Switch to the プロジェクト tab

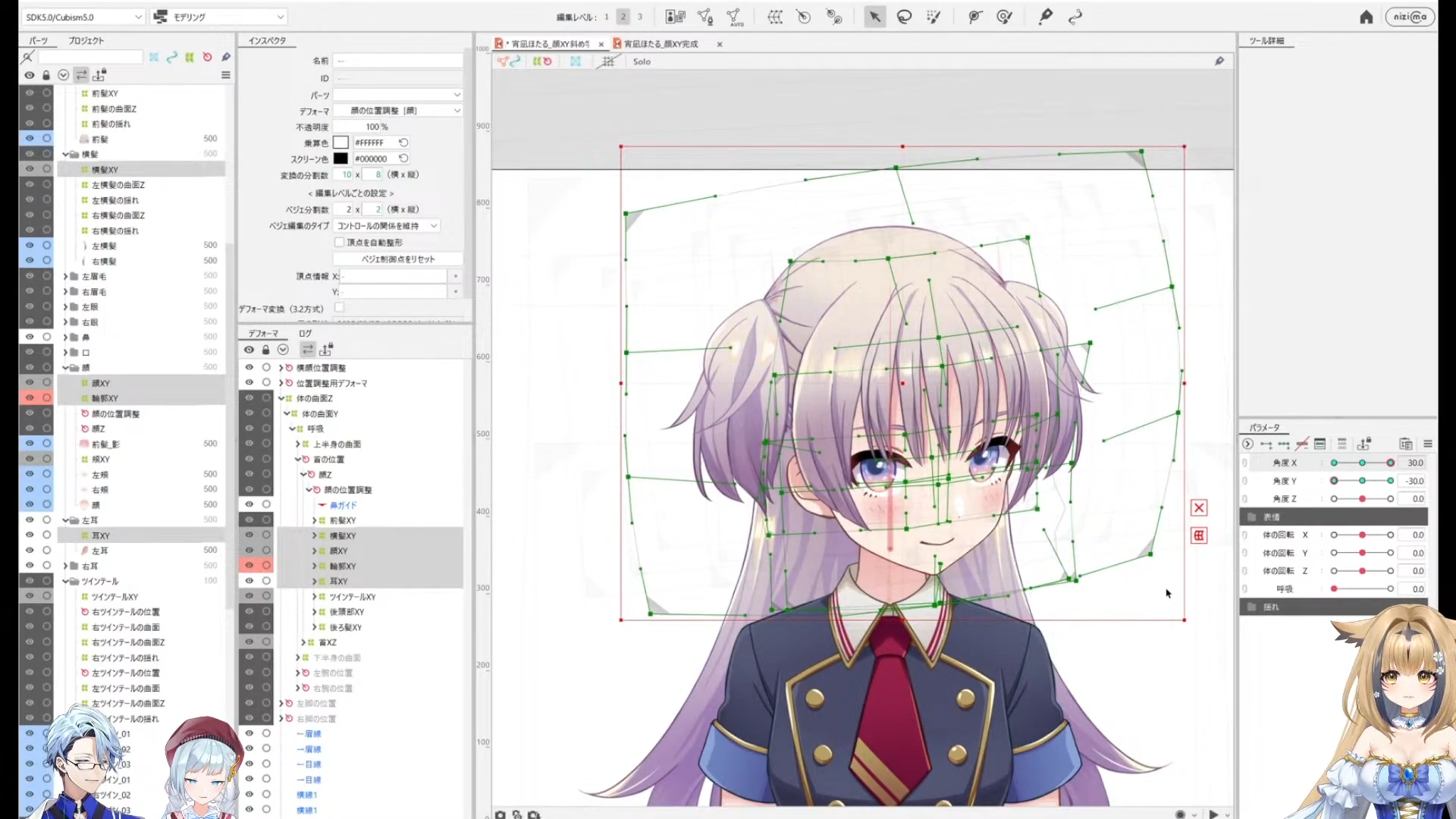87,41
